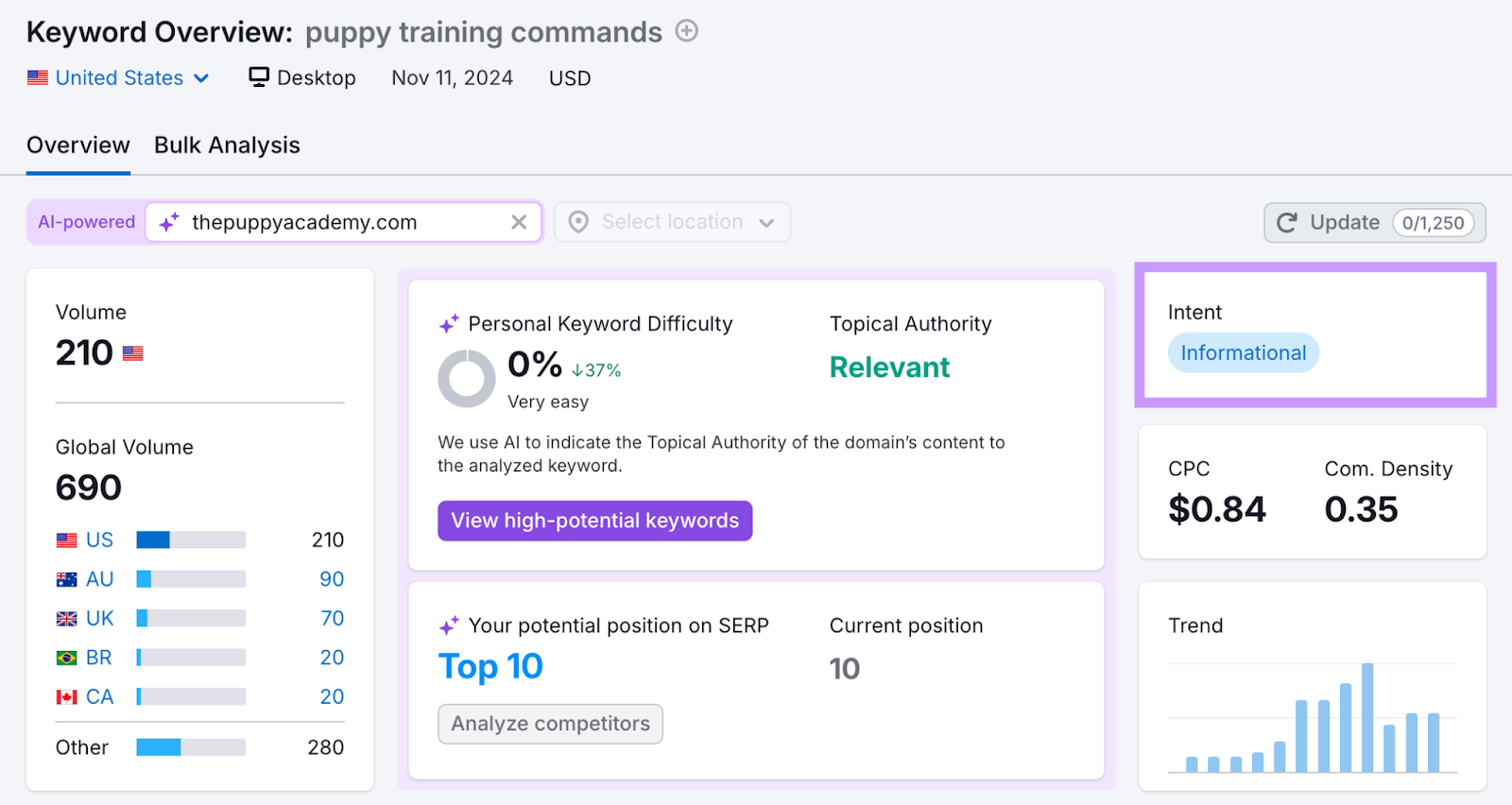
Task: Click View high-potential keywords
Action: pyautogui.click(x=594, y=521)
